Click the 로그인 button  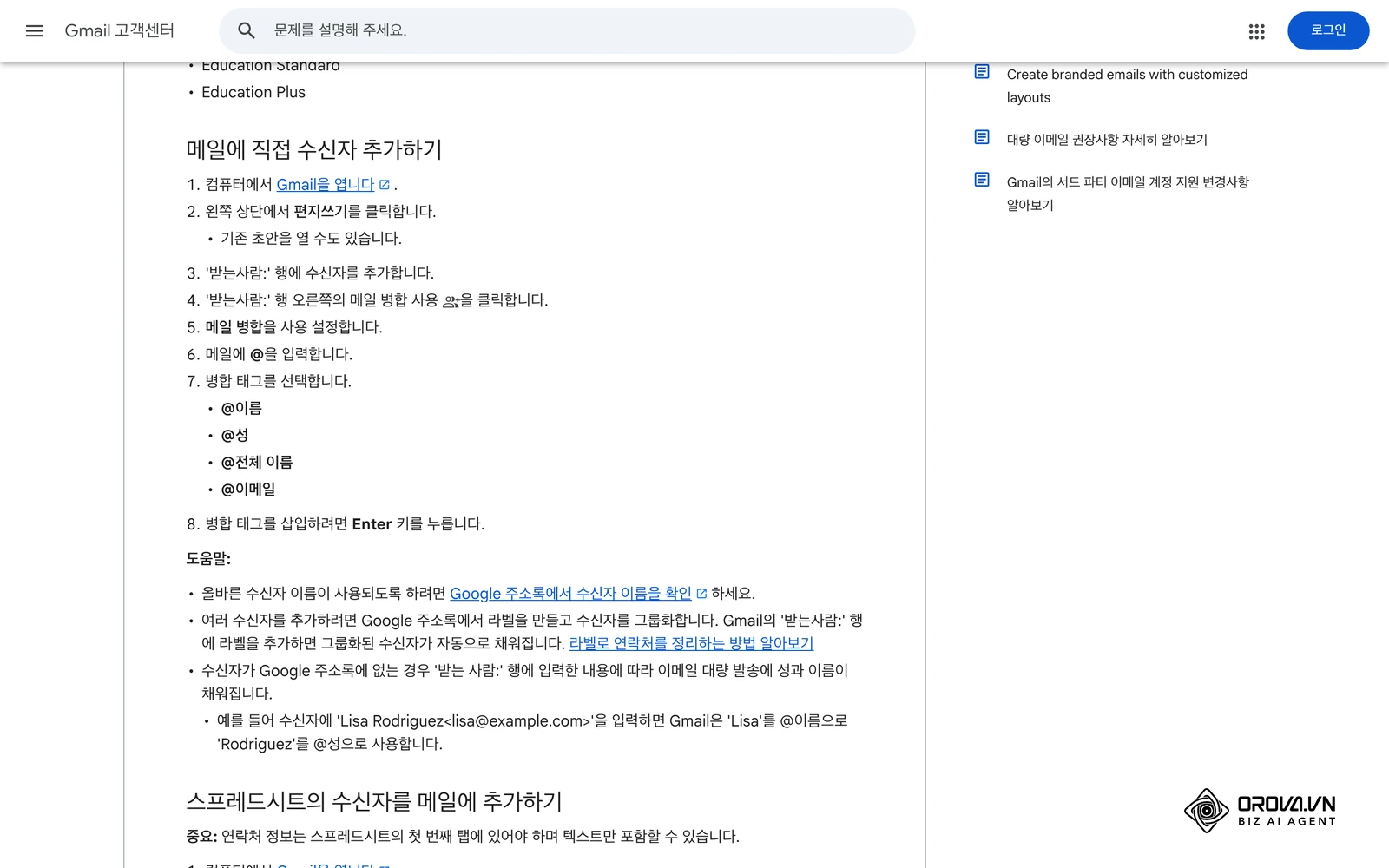tap(1328, 31)
